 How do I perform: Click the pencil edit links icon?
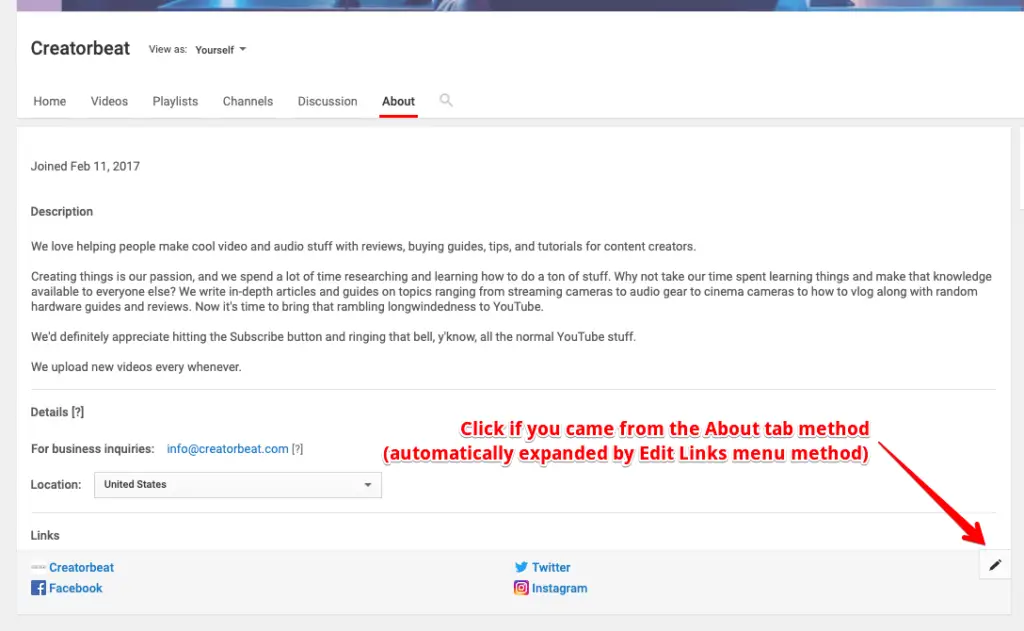pyautogui.click(x=995, y=565)
